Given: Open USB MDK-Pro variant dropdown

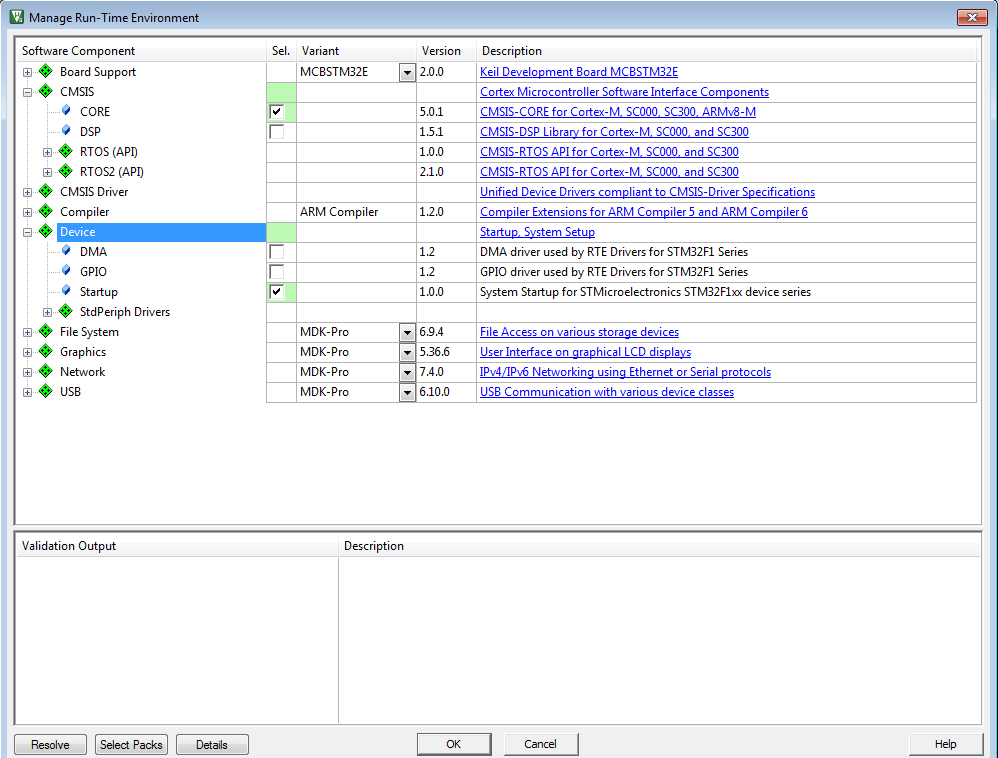Looking at the screenshot, I should 407,393.
